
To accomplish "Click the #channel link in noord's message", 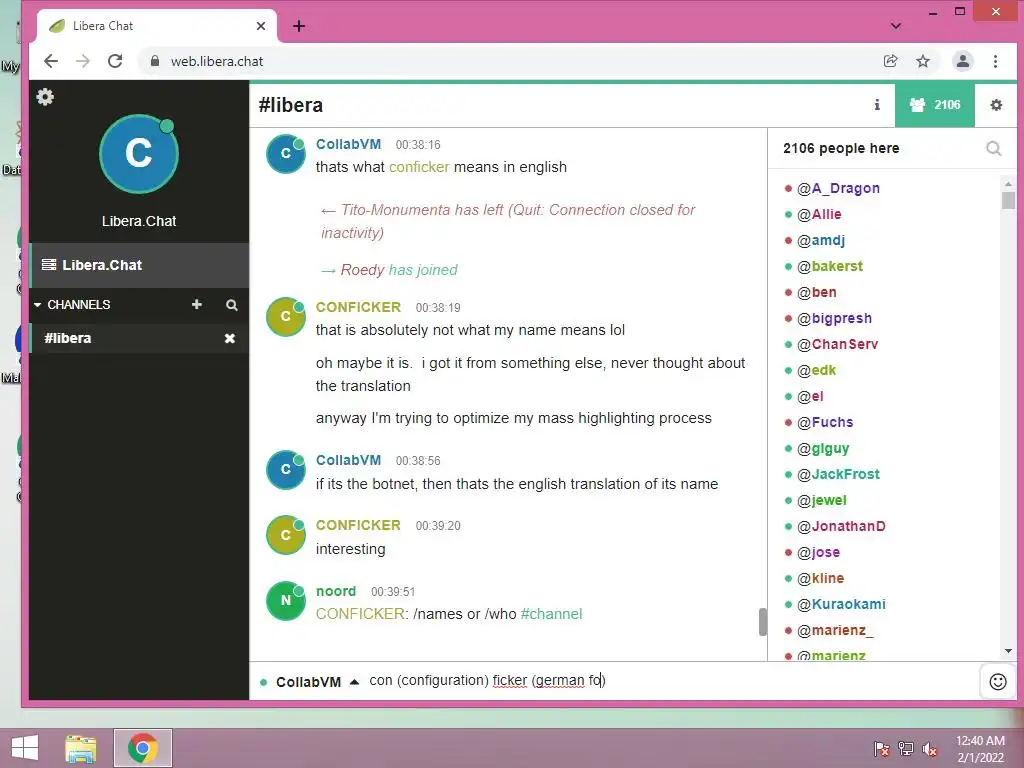I will [551, 614].
